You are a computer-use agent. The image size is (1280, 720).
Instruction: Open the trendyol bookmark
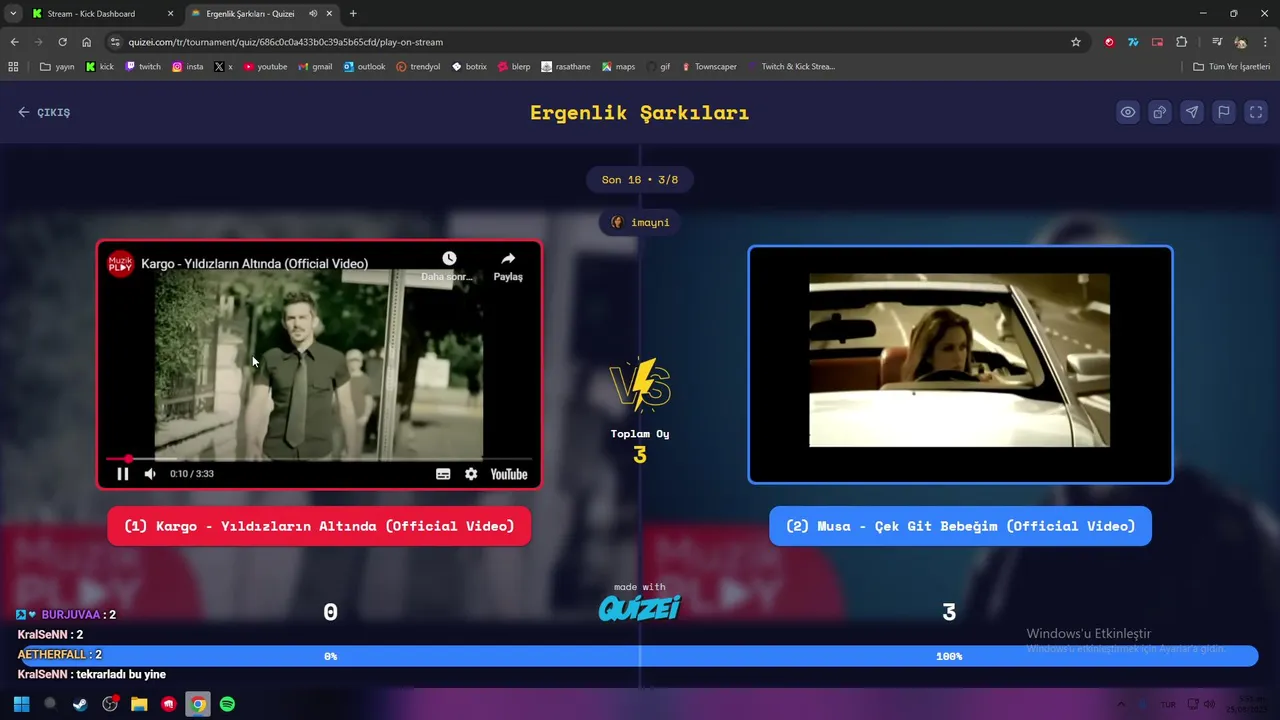tap(418, 67)
